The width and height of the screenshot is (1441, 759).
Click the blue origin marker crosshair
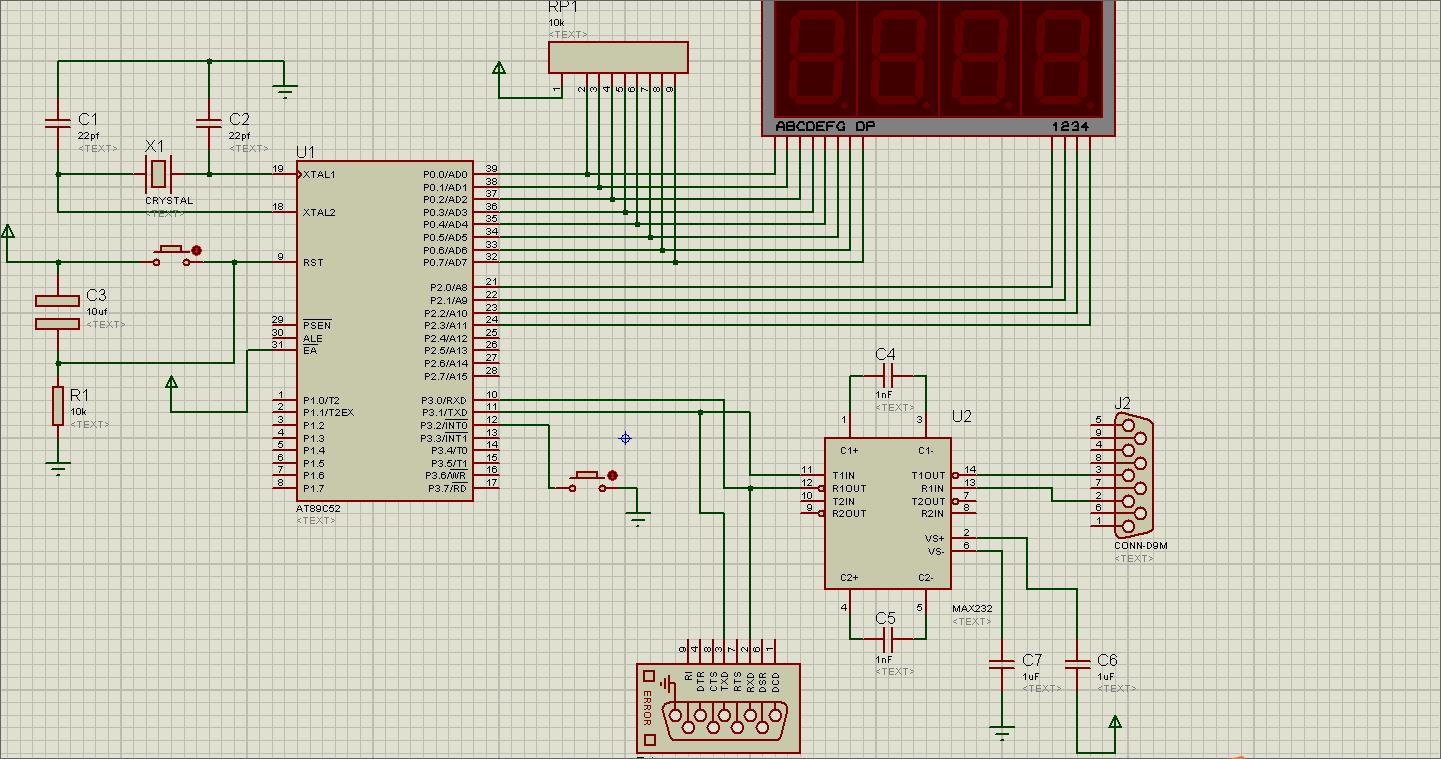(625, 438)
